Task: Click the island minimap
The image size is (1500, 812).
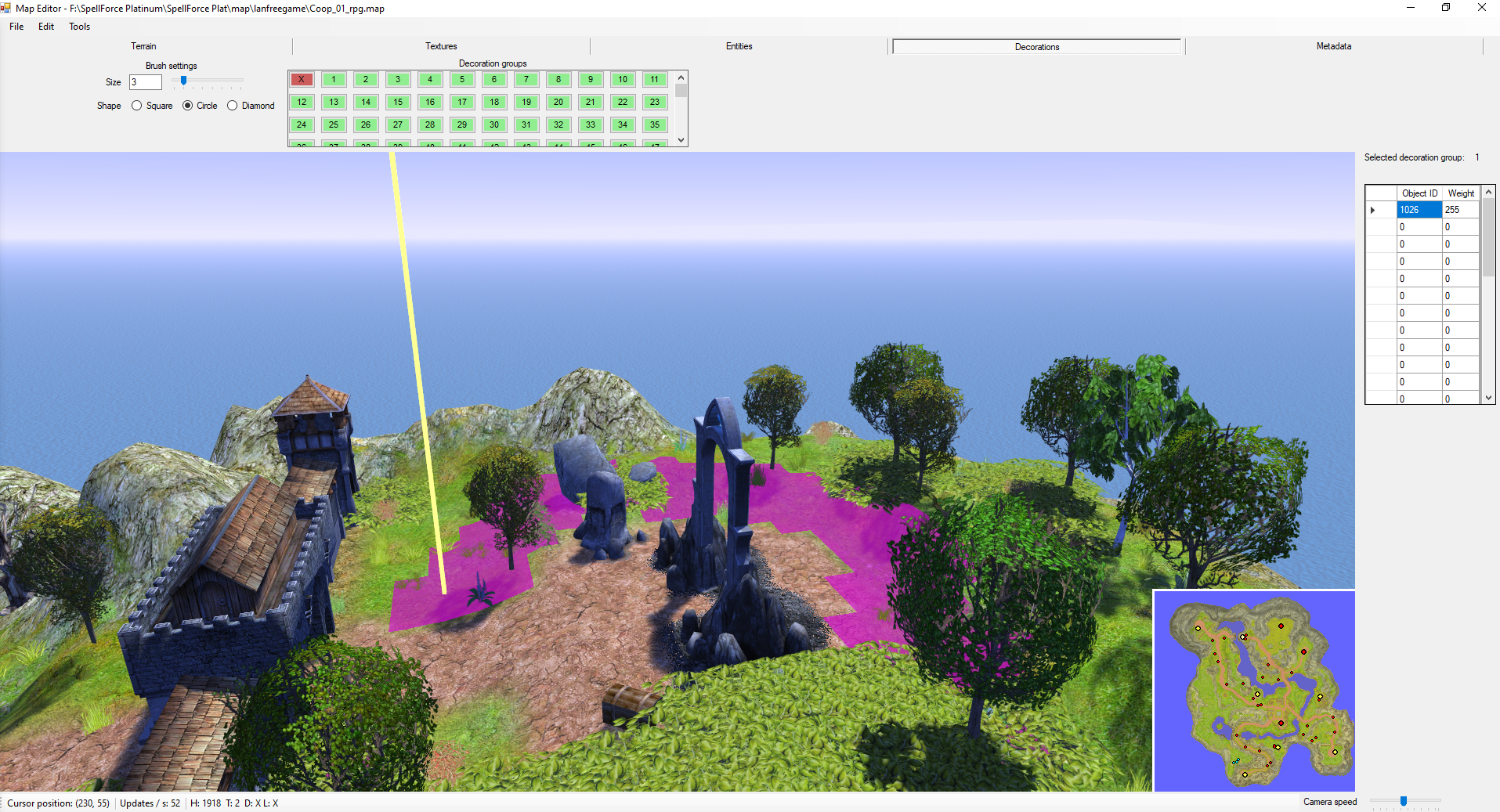Action: click(1254, 691)
